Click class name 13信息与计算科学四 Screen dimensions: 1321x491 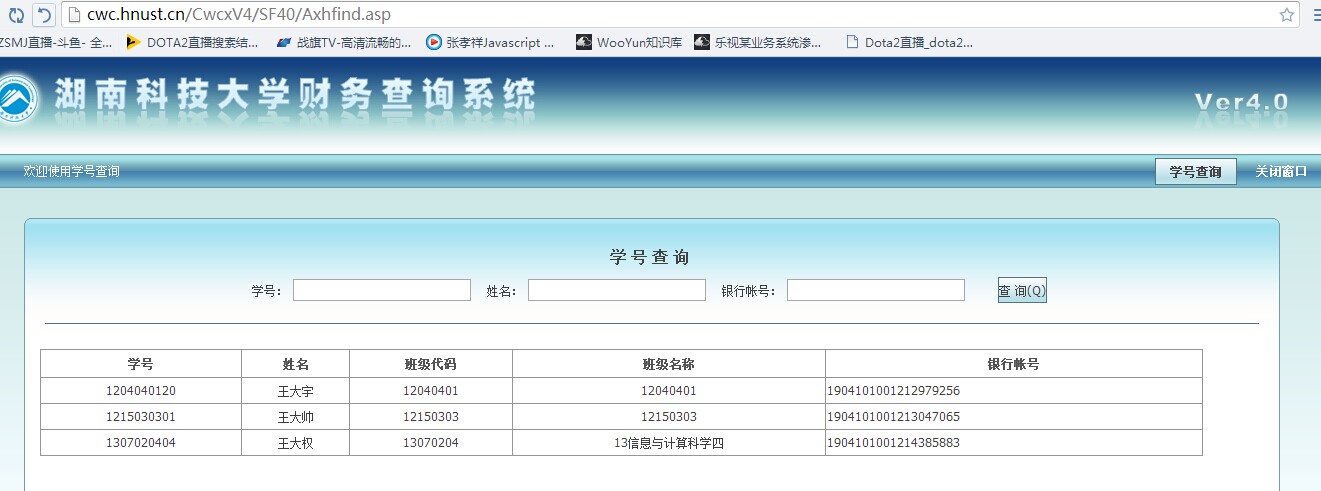pos(669,443)
